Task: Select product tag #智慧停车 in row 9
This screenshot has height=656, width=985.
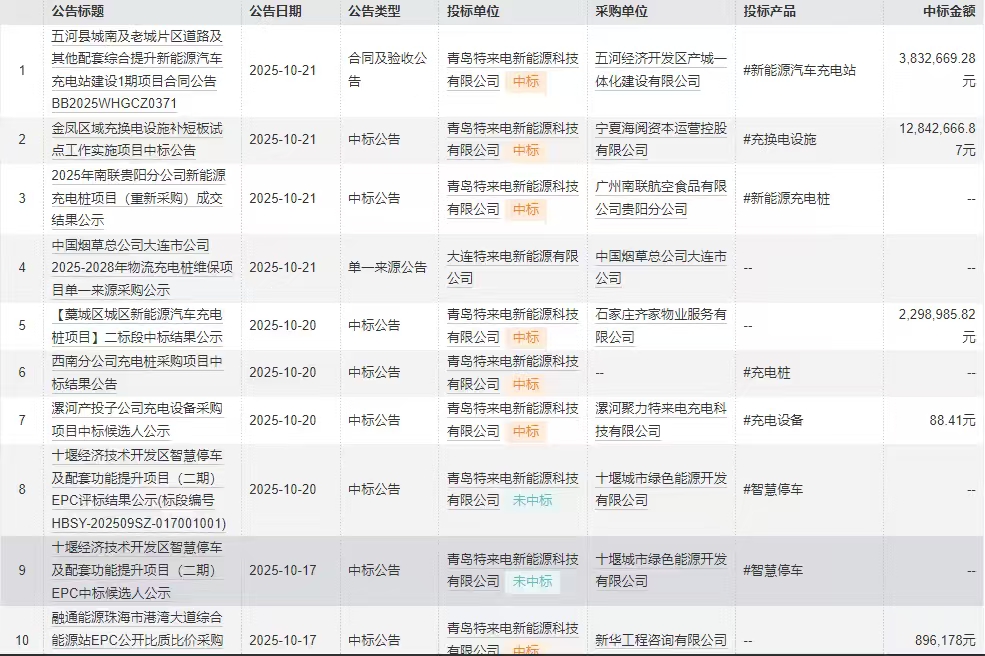Action: (x=773, y=571)
